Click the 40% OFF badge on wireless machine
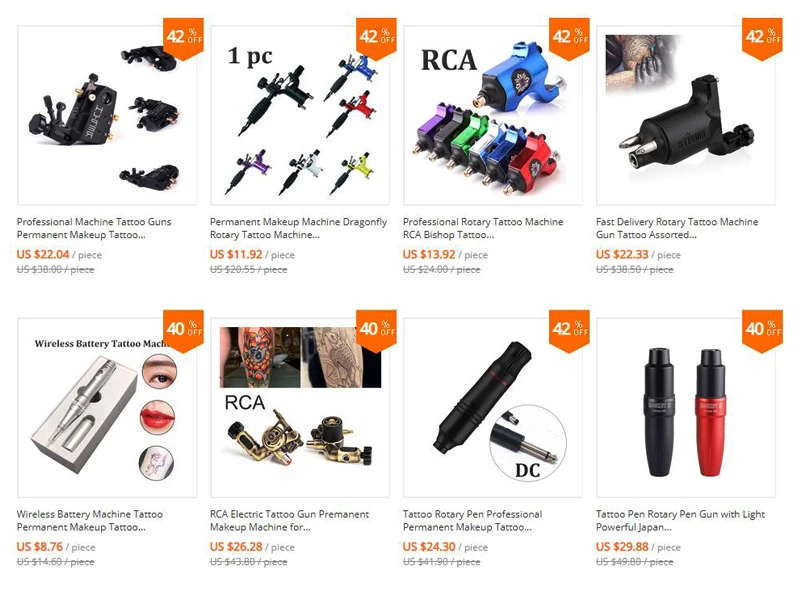 point(184,331)
